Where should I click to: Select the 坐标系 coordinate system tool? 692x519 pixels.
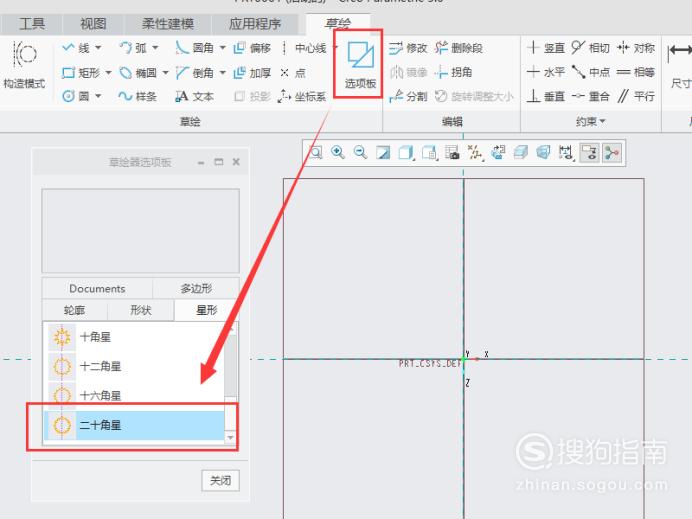point(302,96)
